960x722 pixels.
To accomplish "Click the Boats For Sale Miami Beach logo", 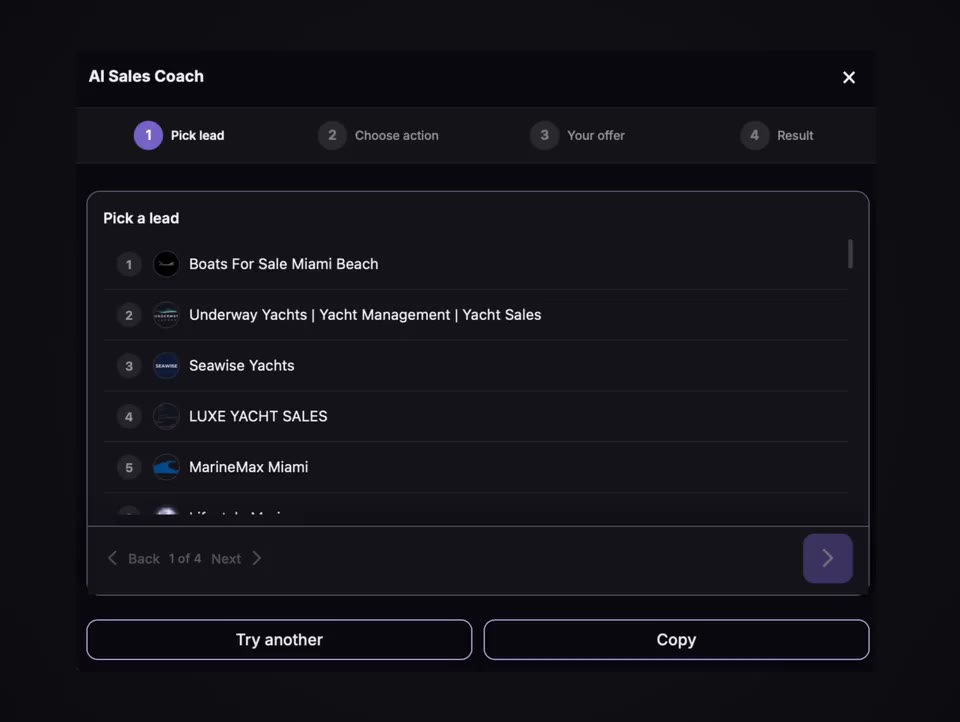I will coord(166,264).
